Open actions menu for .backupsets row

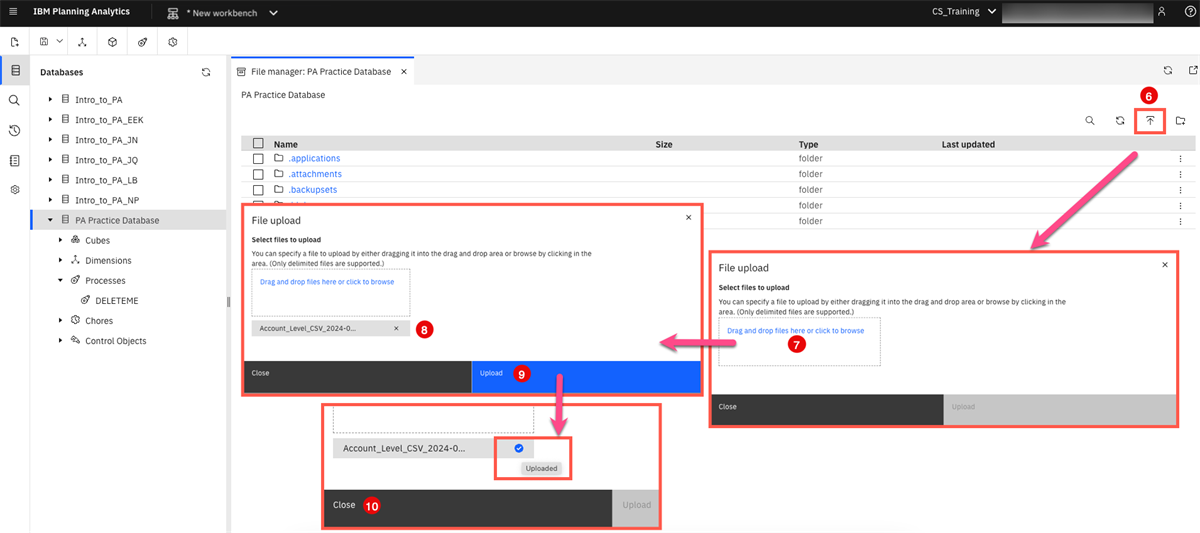coord(1180,190)
